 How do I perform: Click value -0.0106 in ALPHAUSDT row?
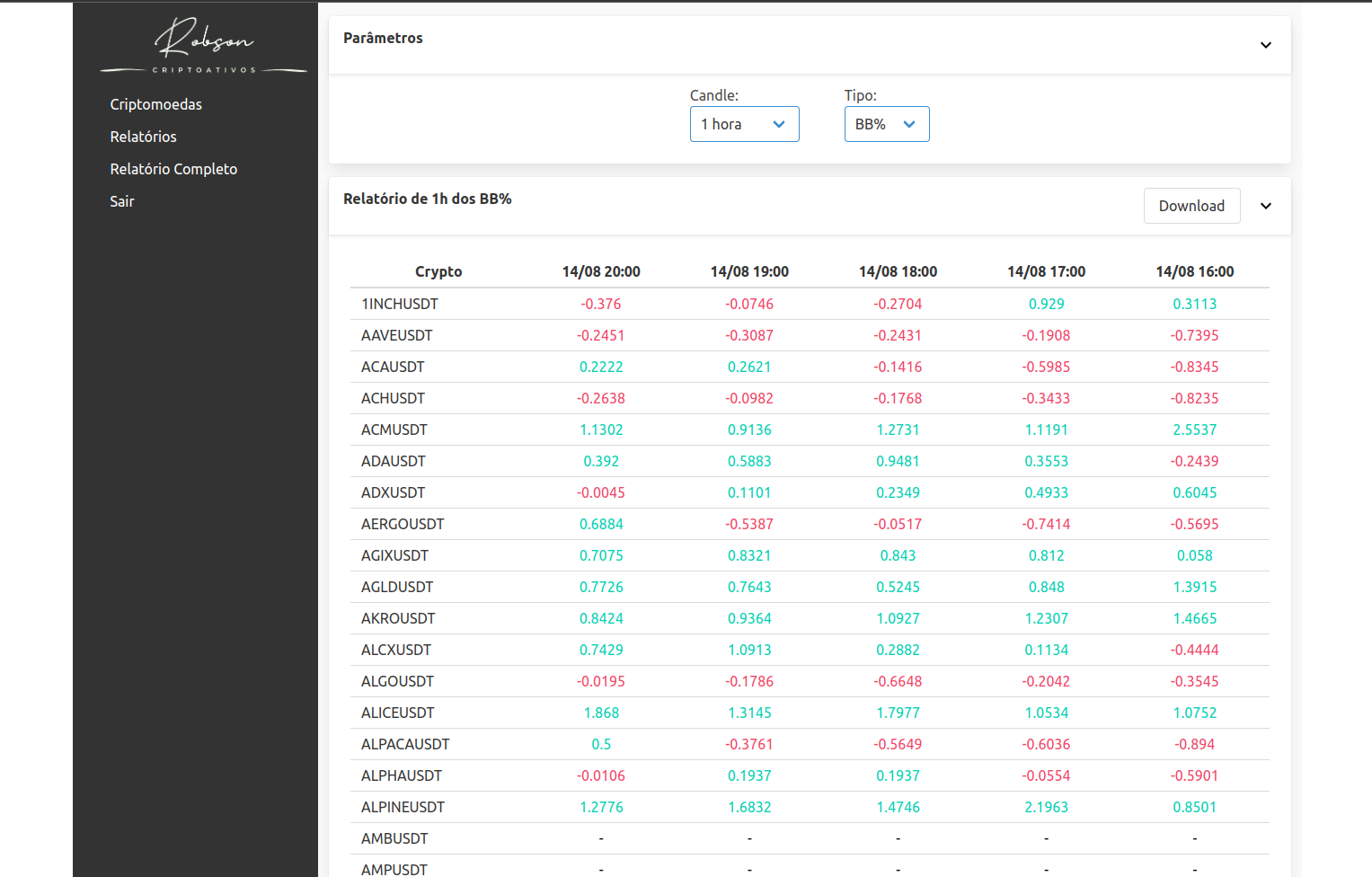click(601, 775)
